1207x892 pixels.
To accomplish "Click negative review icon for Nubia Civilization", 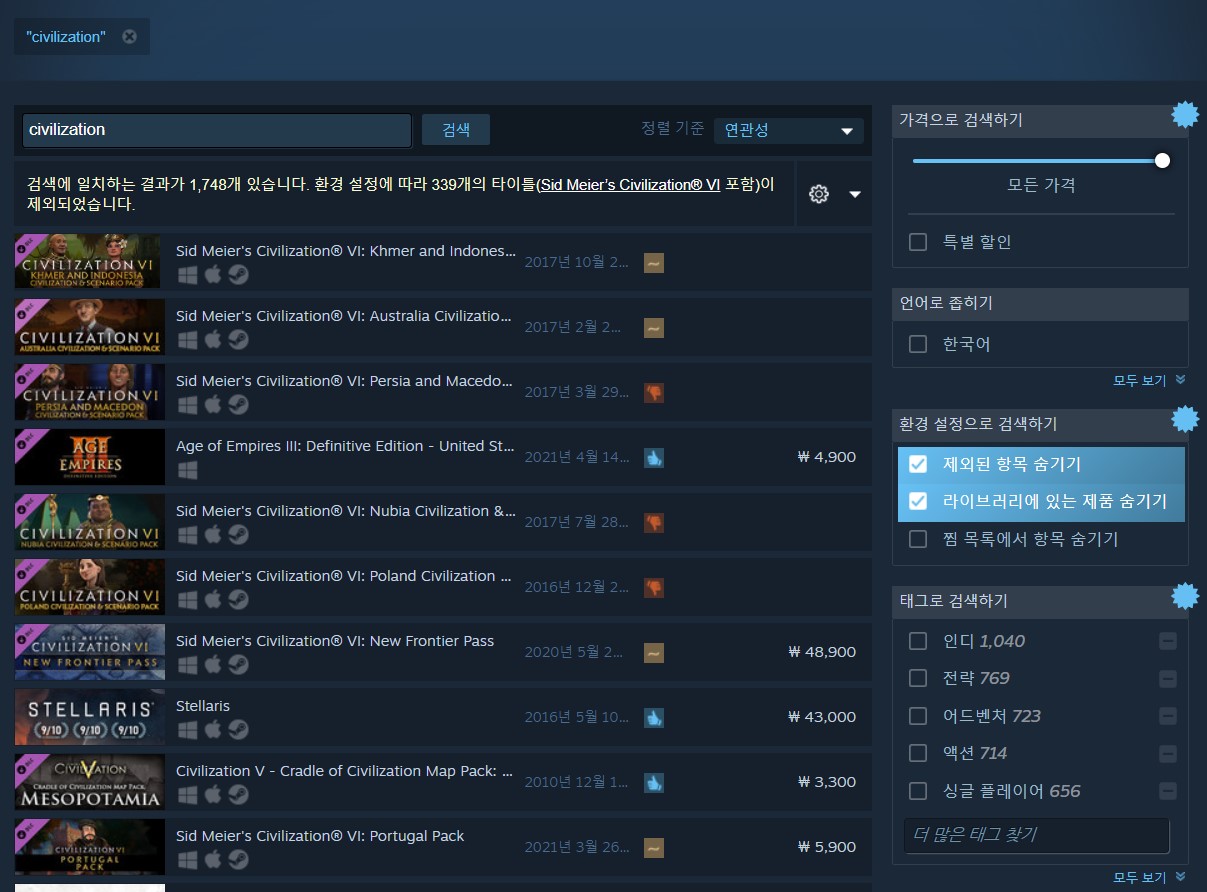I will click(x=653, y=523).
